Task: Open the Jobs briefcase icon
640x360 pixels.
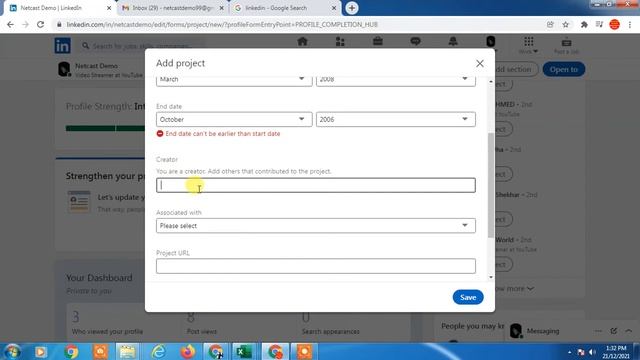Action: (x=378, y=42)
